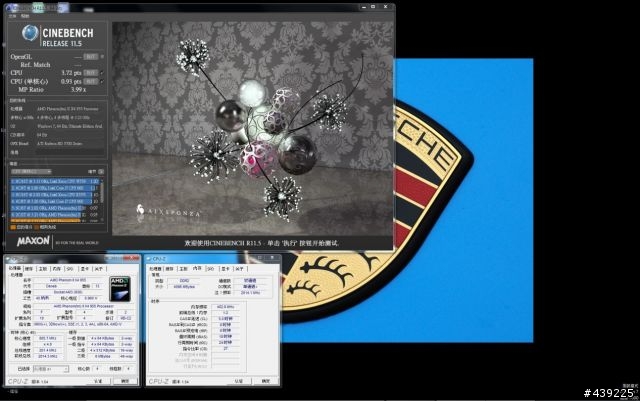Open SPD tab in CPU-Z memory window
The image size is (640, 401).
211,269
